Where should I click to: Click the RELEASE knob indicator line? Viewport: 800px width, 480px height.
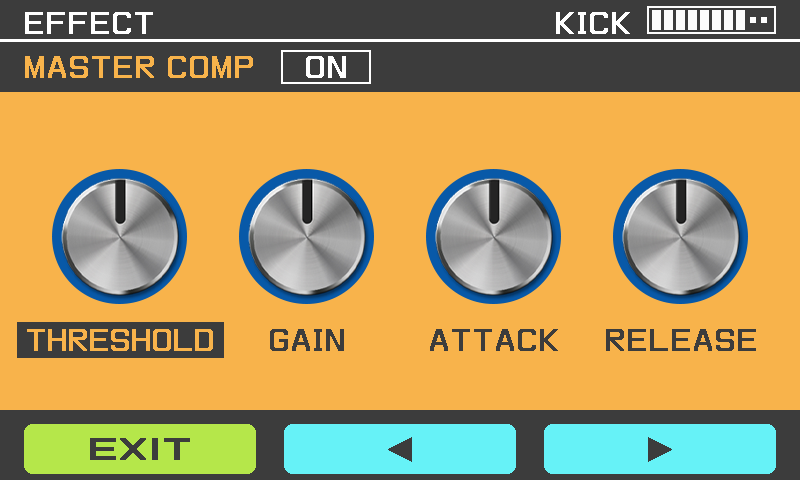pyautogui.click(x=681, y=201)
